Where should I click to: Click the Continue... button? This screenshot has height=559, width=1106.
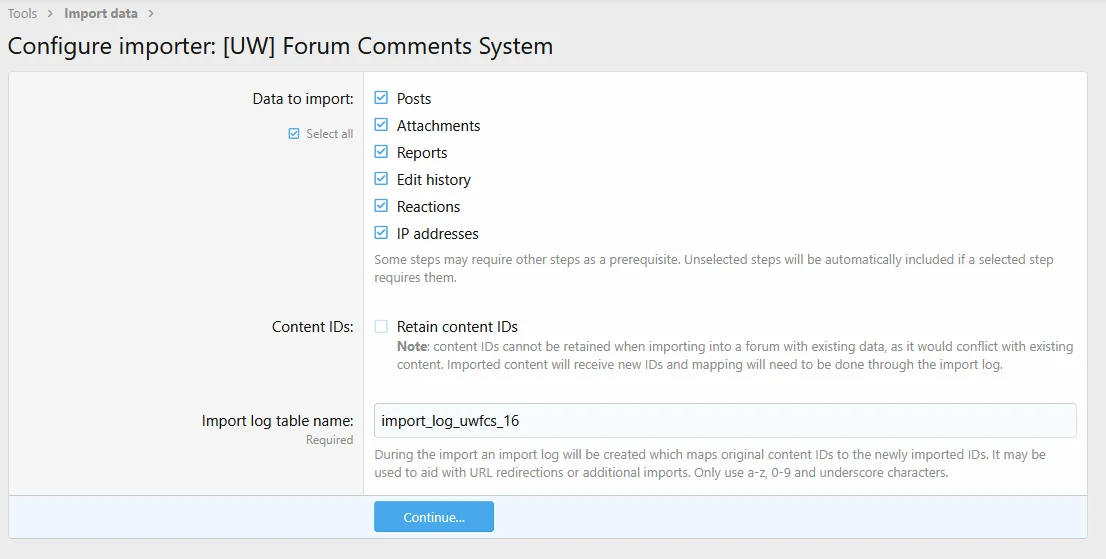pos(434,517)
